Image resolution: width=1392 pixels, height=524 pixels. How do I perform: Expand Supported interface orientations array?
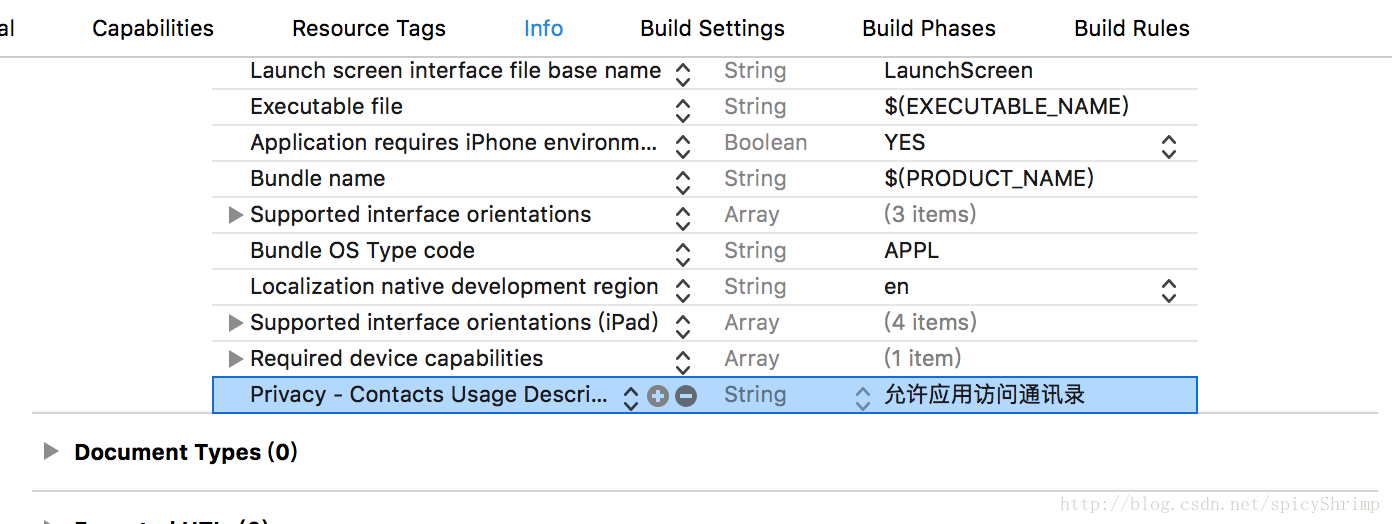point(236,215)
